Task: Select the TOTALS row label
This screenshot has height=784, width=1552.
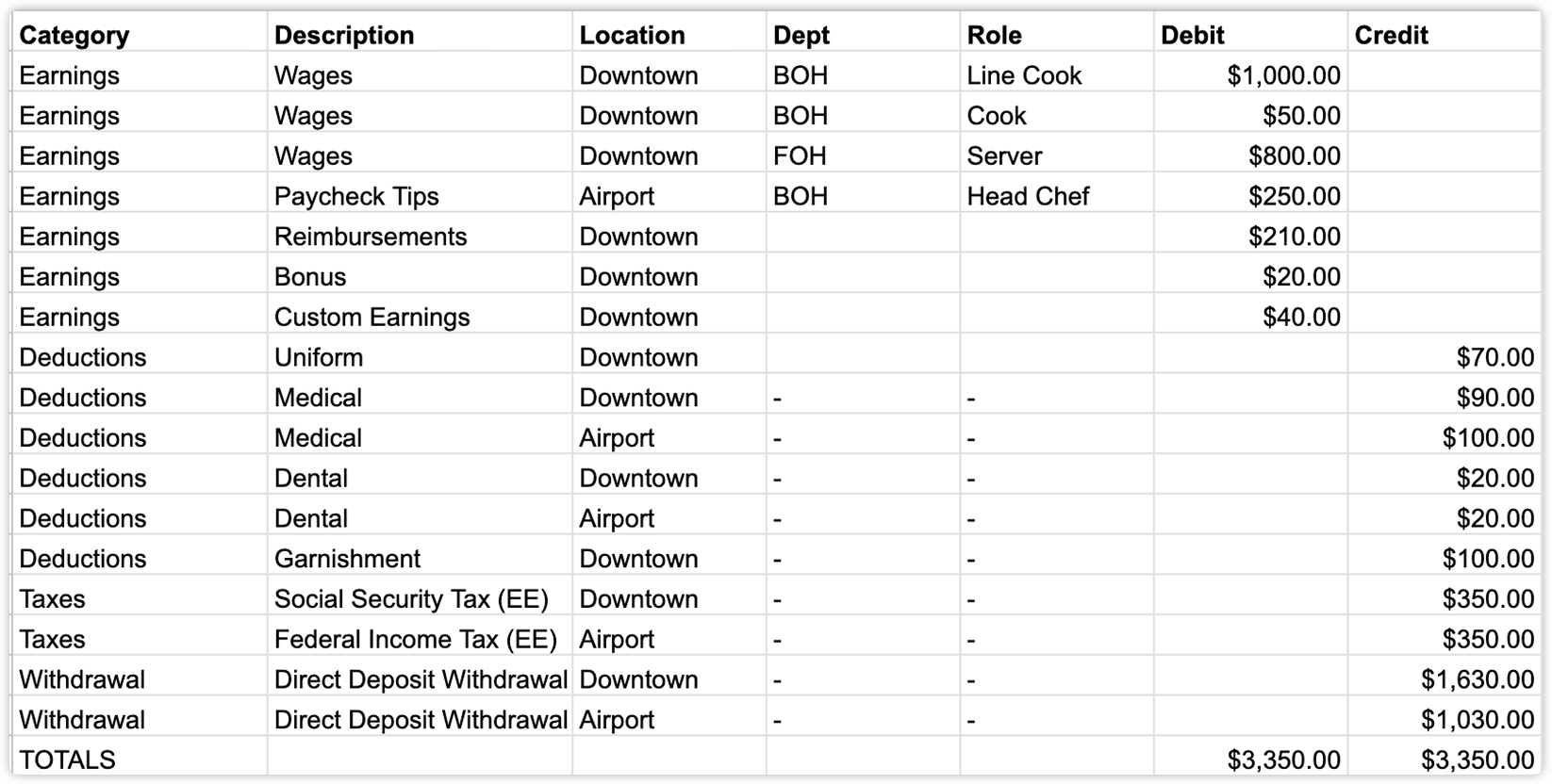Action: click(x=67, y=760)
